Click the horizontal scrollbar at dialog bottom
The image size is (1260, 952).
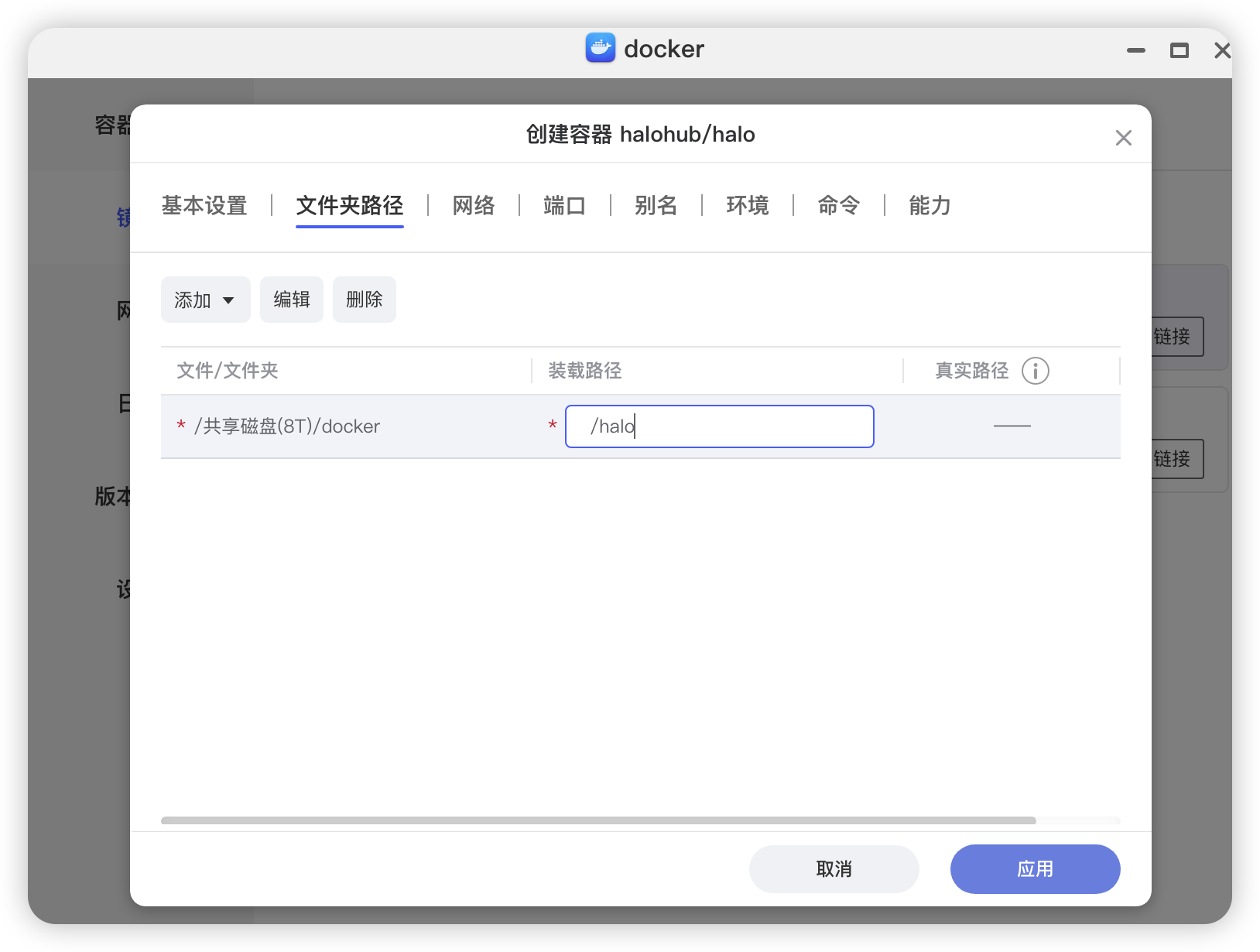point(598,820)
